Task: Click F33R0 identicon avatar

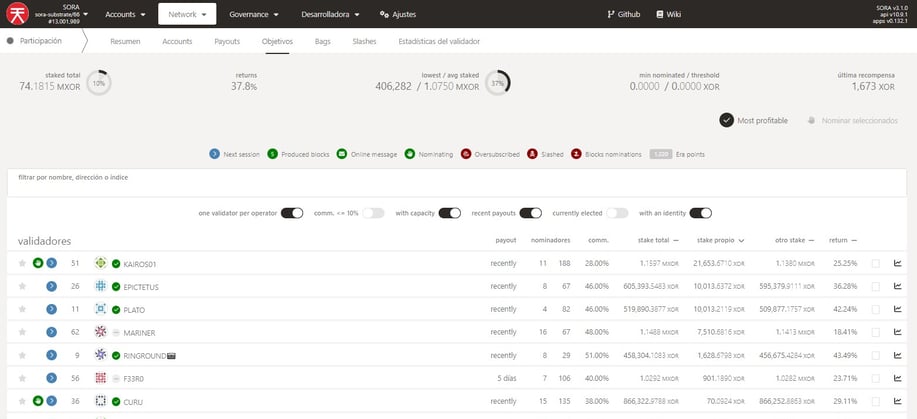Action: (x=101, y=378)
